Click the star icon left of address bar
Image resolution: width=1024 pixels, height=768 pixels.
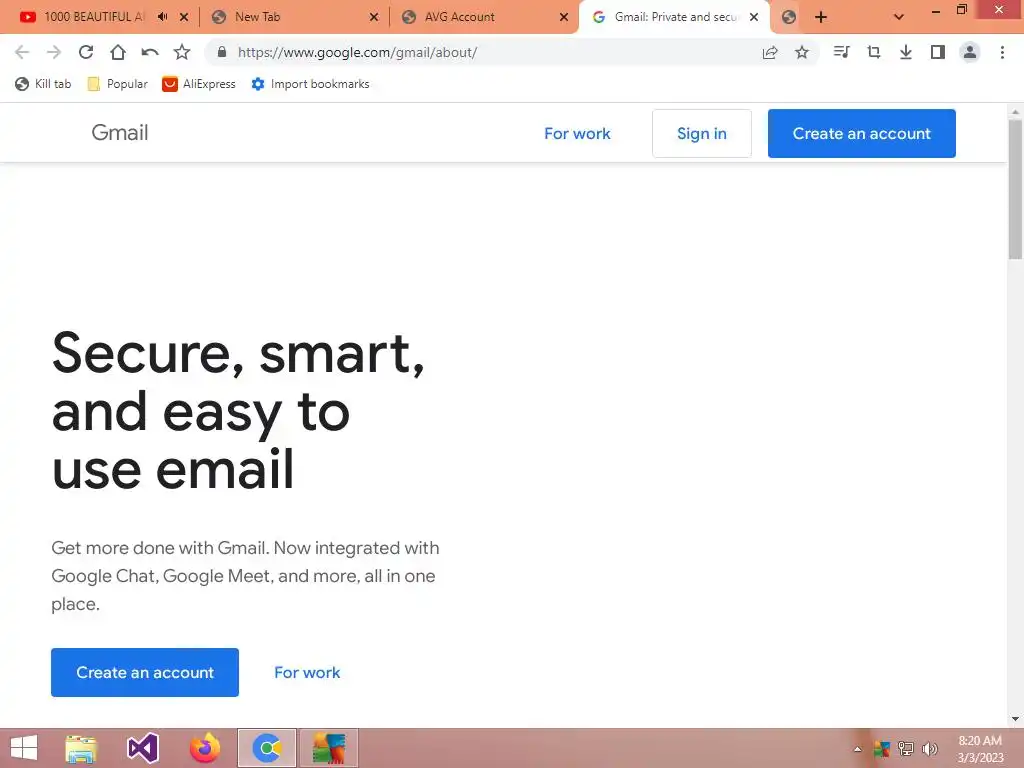point(182,52)
